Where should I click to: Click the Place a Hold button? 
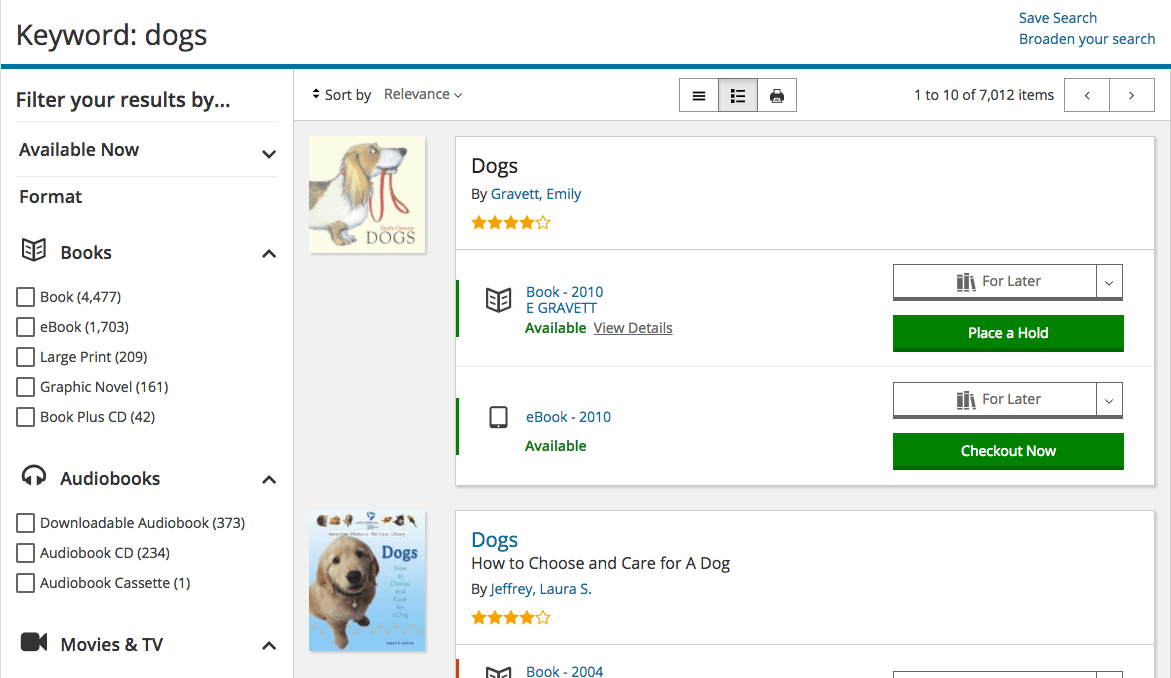(x=1008, y=333)
